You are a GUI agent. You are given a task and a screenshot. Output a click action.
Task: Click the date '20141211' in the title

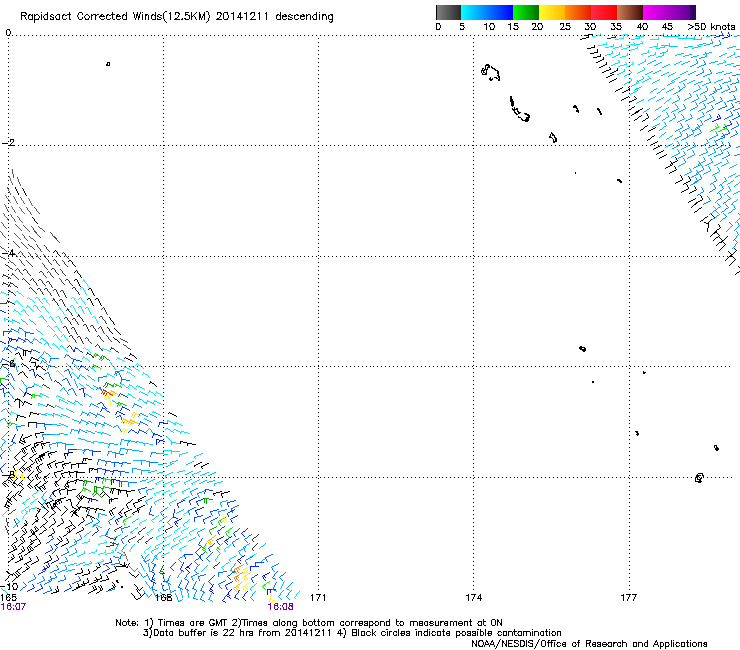(x=242, y=16)
